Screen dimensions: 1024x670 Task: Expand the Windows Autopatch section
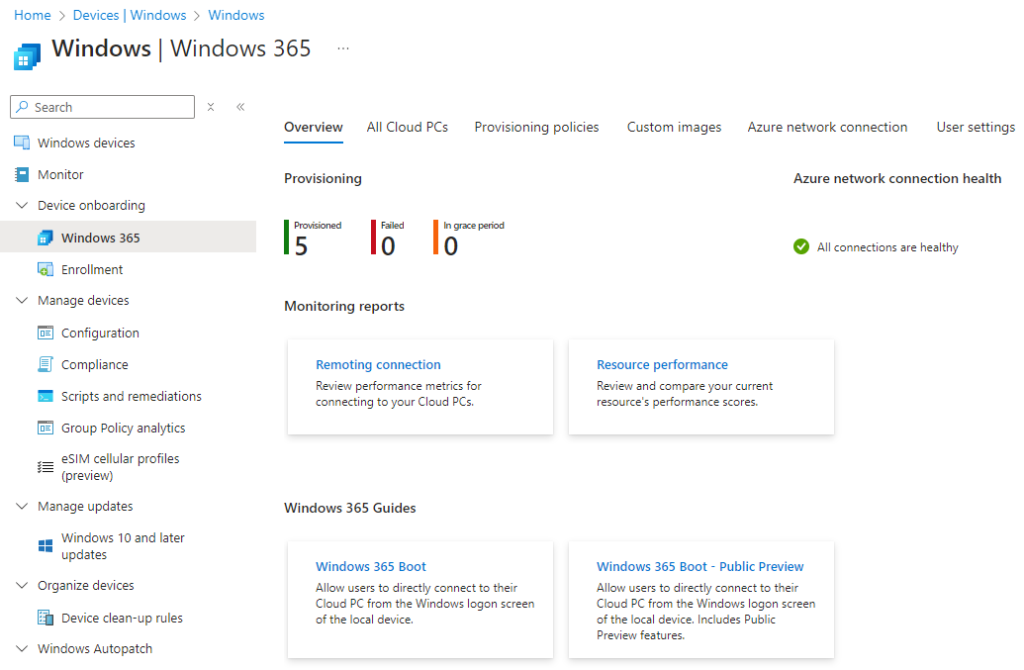(22, 649)
